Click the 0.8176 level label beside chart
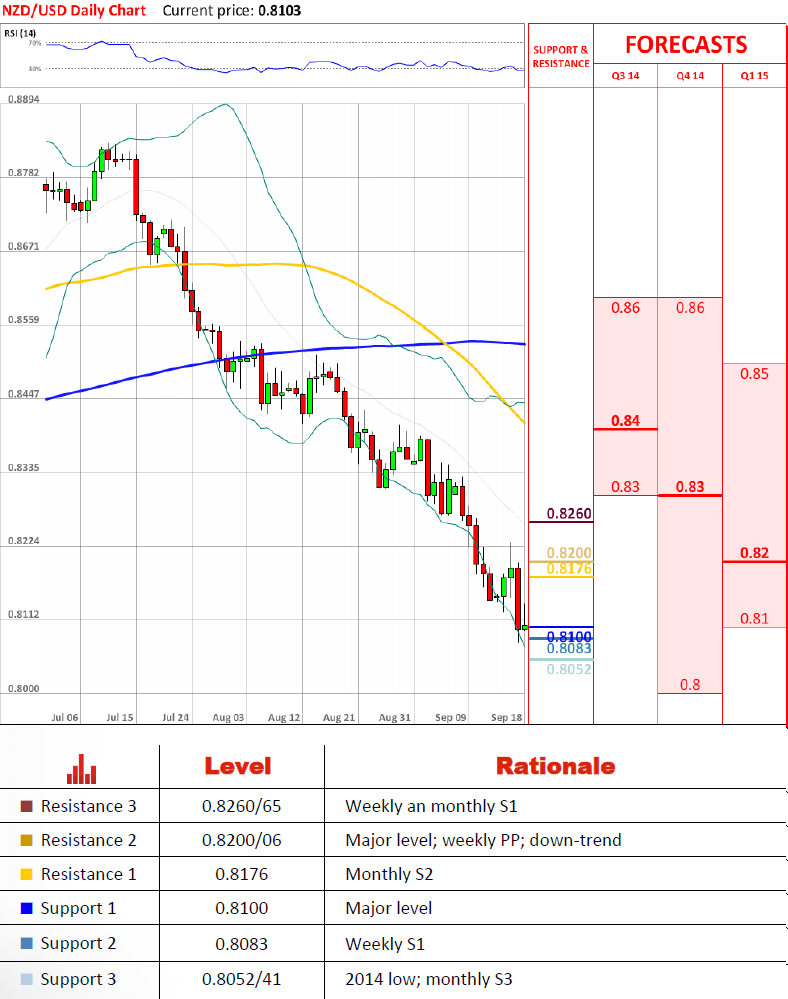The image size is (788, 999). point(569,568)
